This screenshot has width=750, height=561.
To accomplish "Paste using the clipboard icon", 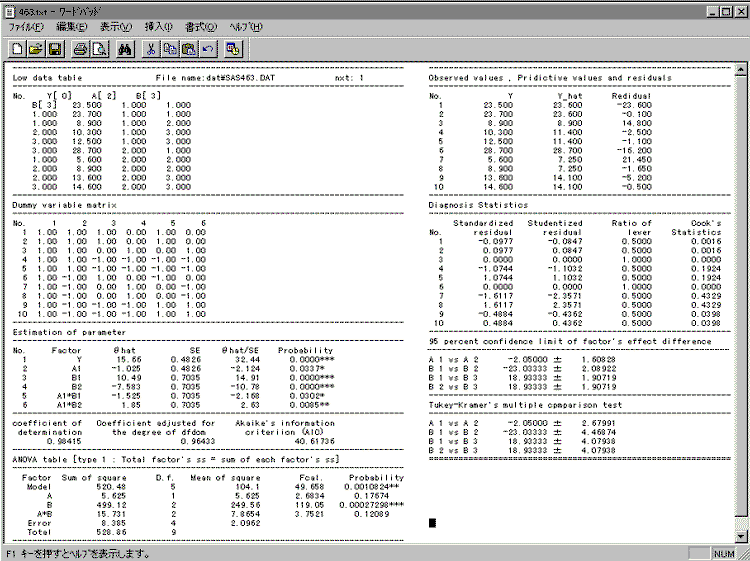I will tap(188, 48).
